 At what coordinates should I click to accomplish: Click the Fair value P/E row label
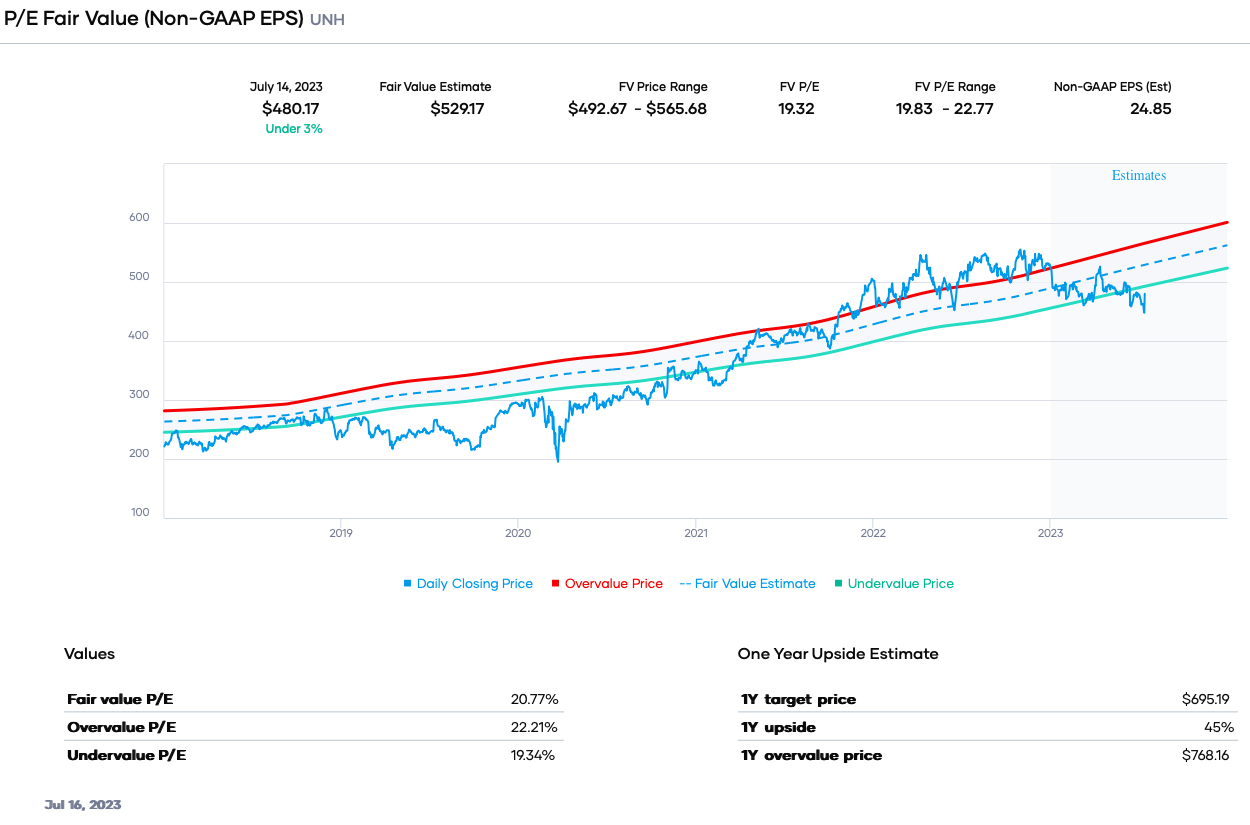pos(120,699)
